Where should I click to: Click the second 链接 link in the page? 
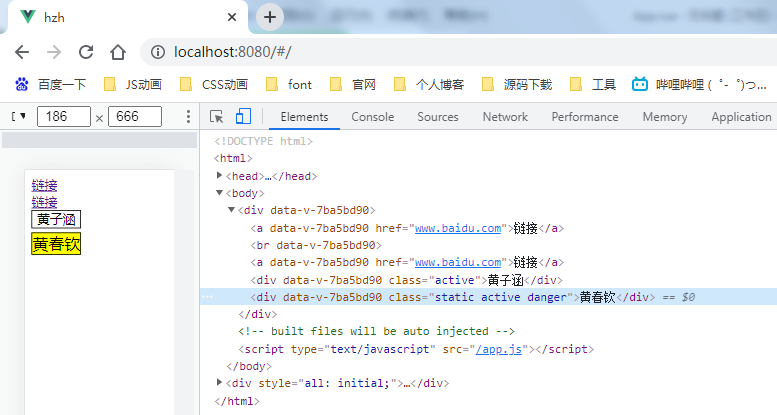44,202
